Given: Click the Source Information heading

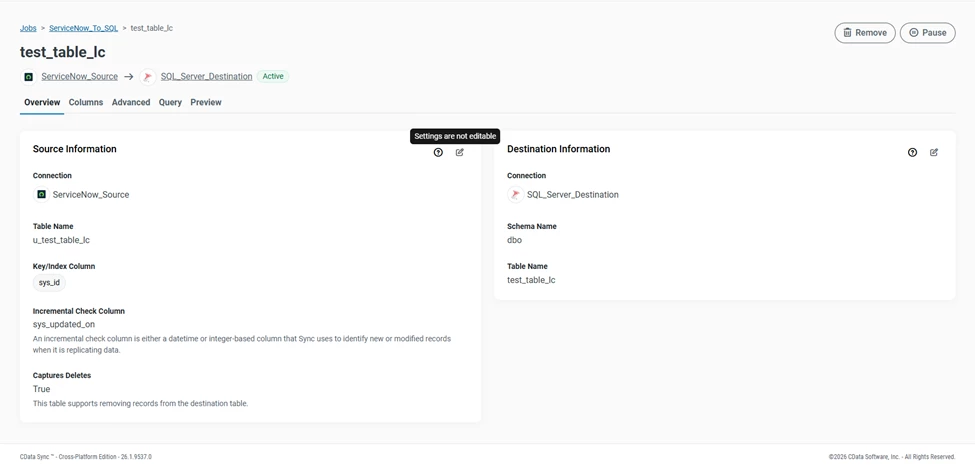Looking at the screenshot, I should tap(75, 149).
